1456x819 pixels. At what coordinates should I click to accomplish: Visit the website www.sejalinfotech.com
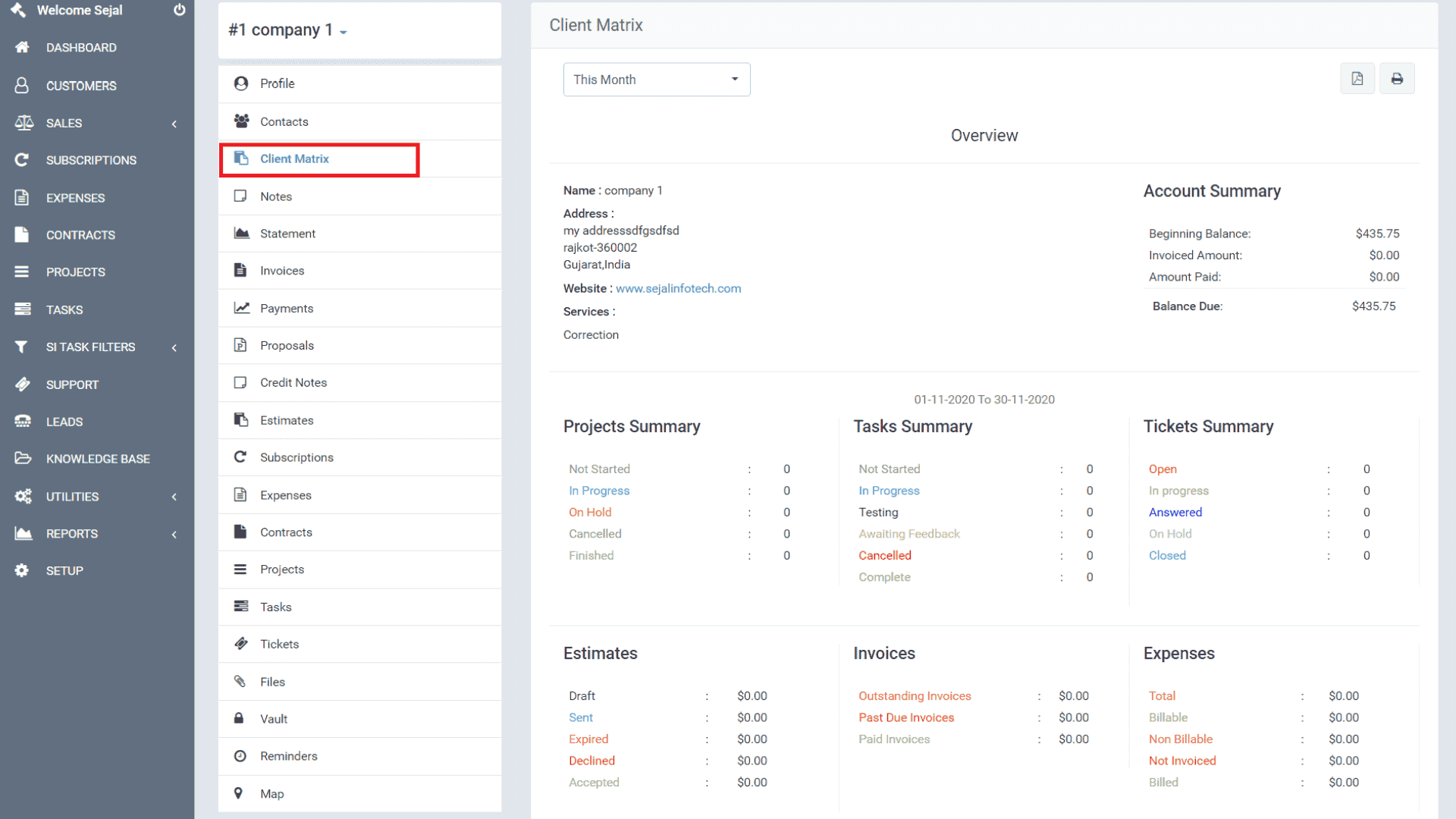[x=678, y=288]
